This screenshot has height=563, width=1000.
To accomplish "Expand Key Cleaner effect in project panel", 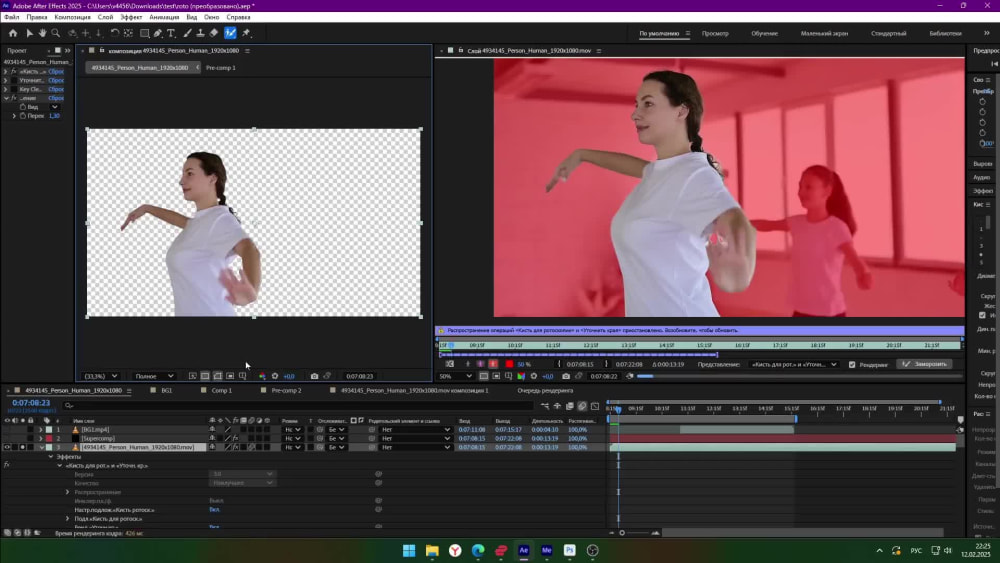I will tap(5, 89).
